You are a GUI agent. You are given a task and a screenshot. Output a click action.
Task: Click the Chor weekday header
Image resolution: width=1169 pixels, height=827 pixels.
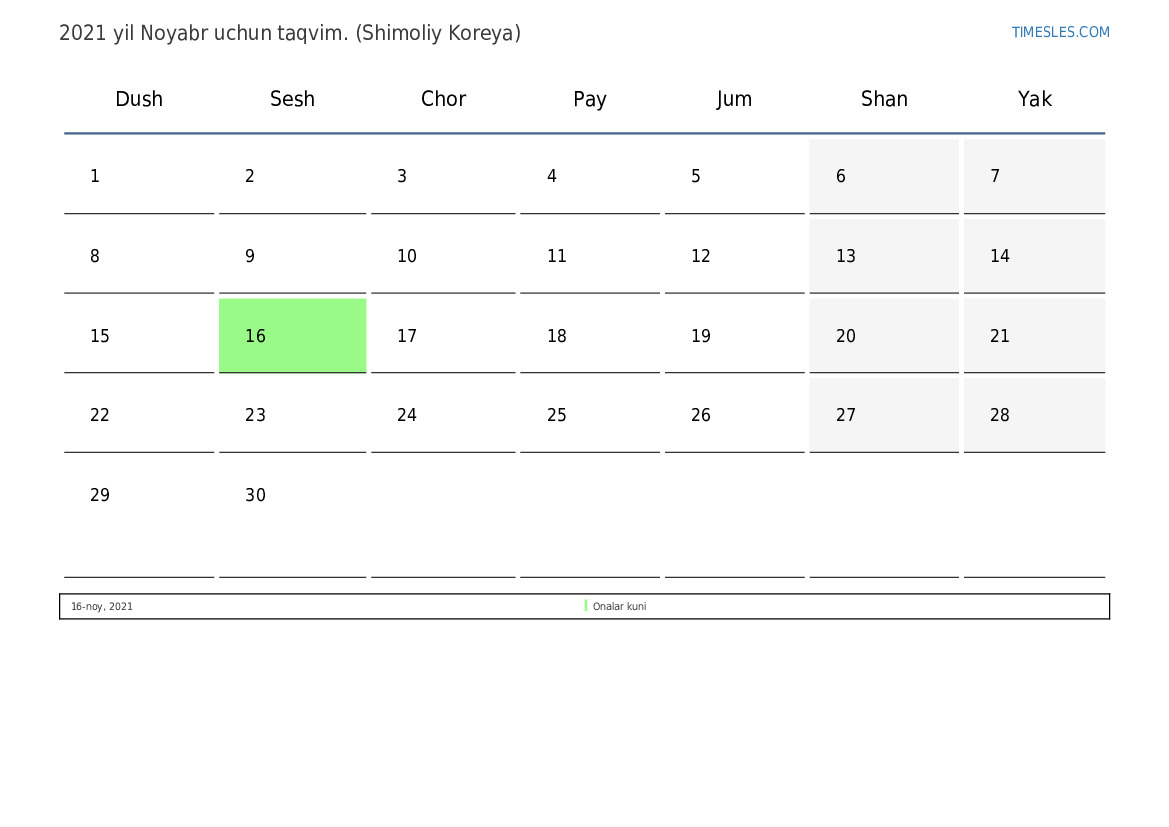click(443, 99)
